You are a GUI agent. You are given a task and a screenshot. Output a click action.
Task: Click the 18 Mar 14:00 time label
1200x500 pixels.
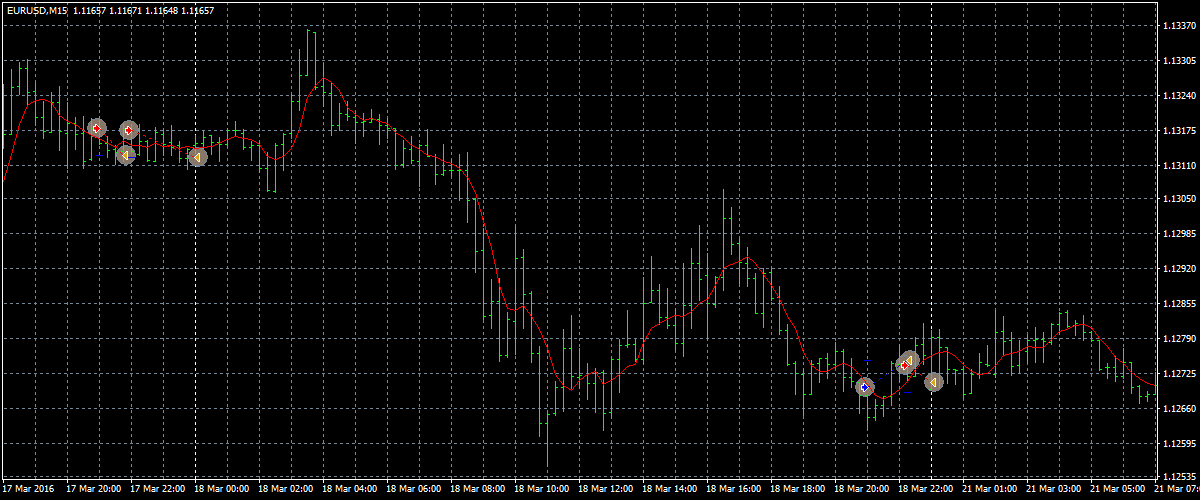point(670,490)
